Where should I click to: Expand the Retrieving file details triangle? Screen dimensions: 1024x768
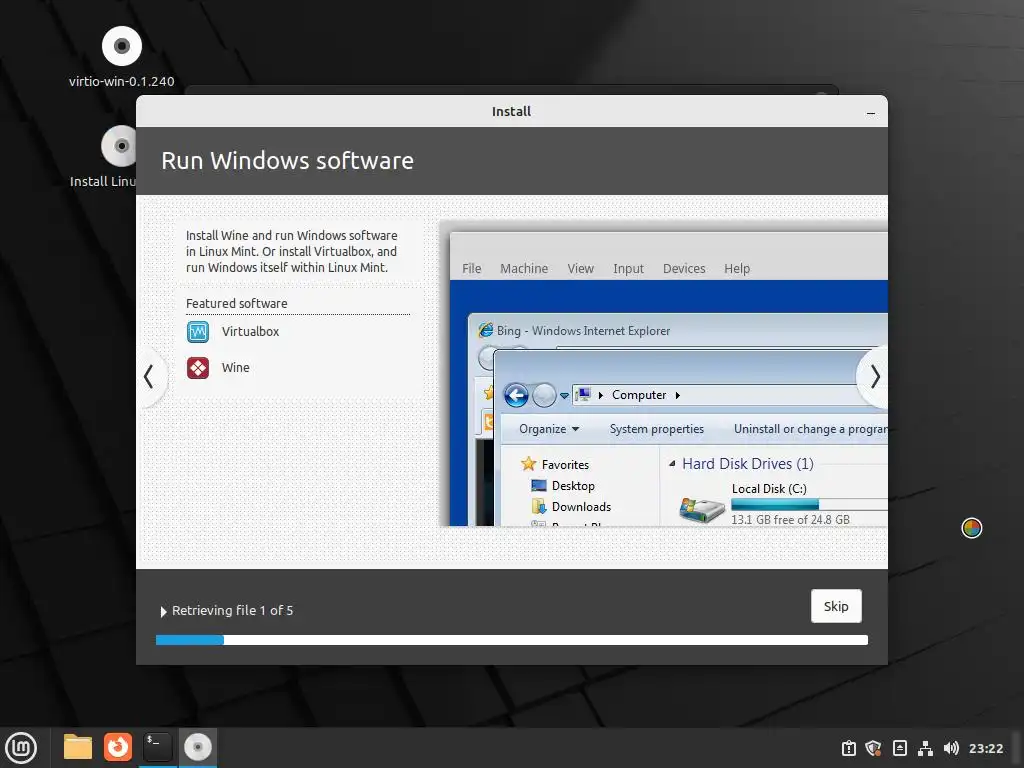pos(163,611)
